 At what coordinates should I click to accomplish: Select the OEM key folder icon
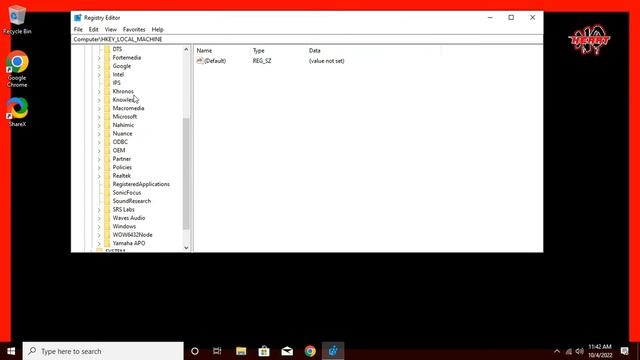[107, 150]
